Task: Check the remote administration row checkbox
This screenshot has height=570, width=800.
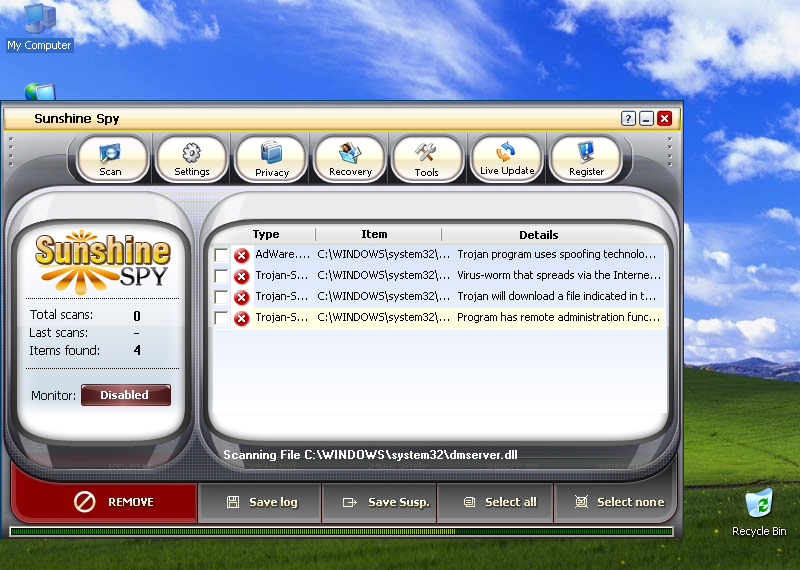Action: click(x=221, y=318)
